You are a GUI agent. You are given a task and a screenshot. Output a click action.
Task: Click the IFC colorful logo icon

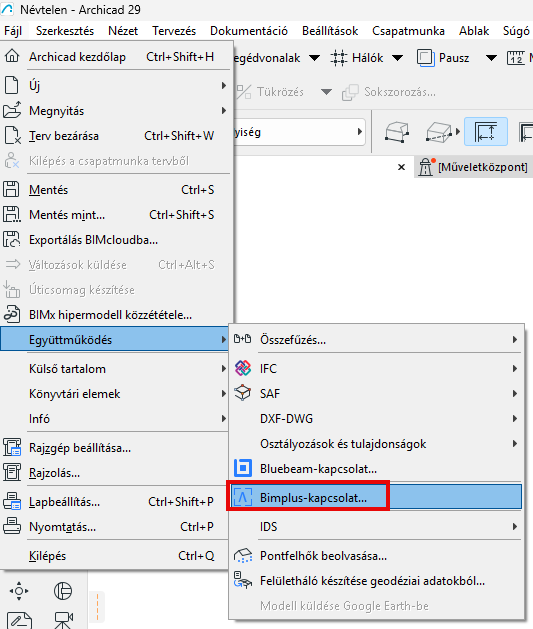click(243, 368)
